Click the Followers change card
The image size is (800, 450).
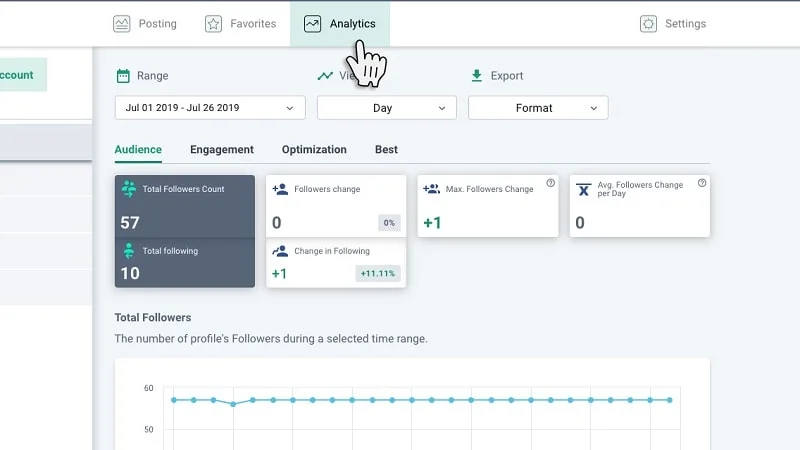[336, 206]
